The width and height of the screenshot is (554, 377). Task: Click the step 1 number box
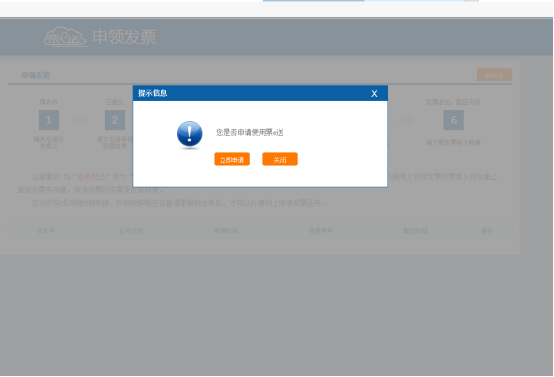click(x=49, y=120)
